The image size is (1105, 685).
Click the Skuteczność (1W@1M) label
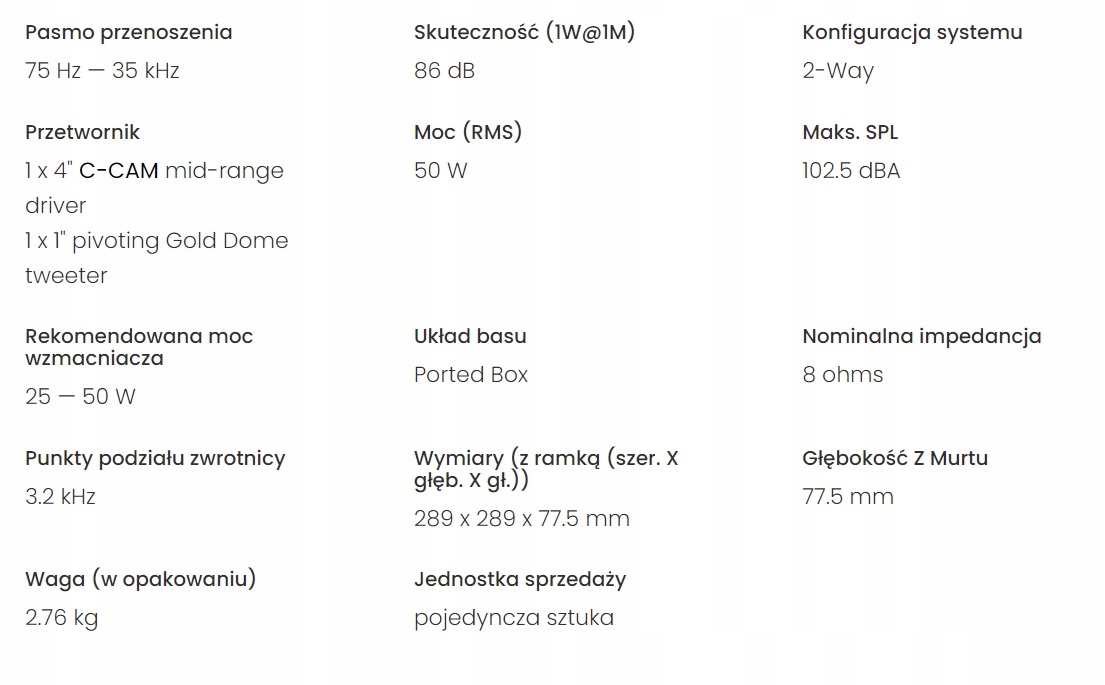tap(524, 32)
